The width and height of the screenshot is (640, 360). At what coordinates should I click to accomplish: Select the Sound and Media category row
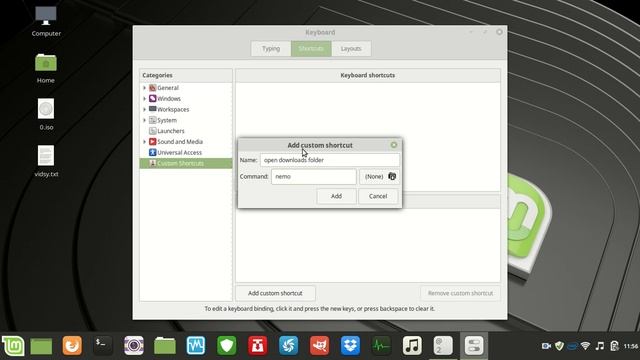(186, 142)
